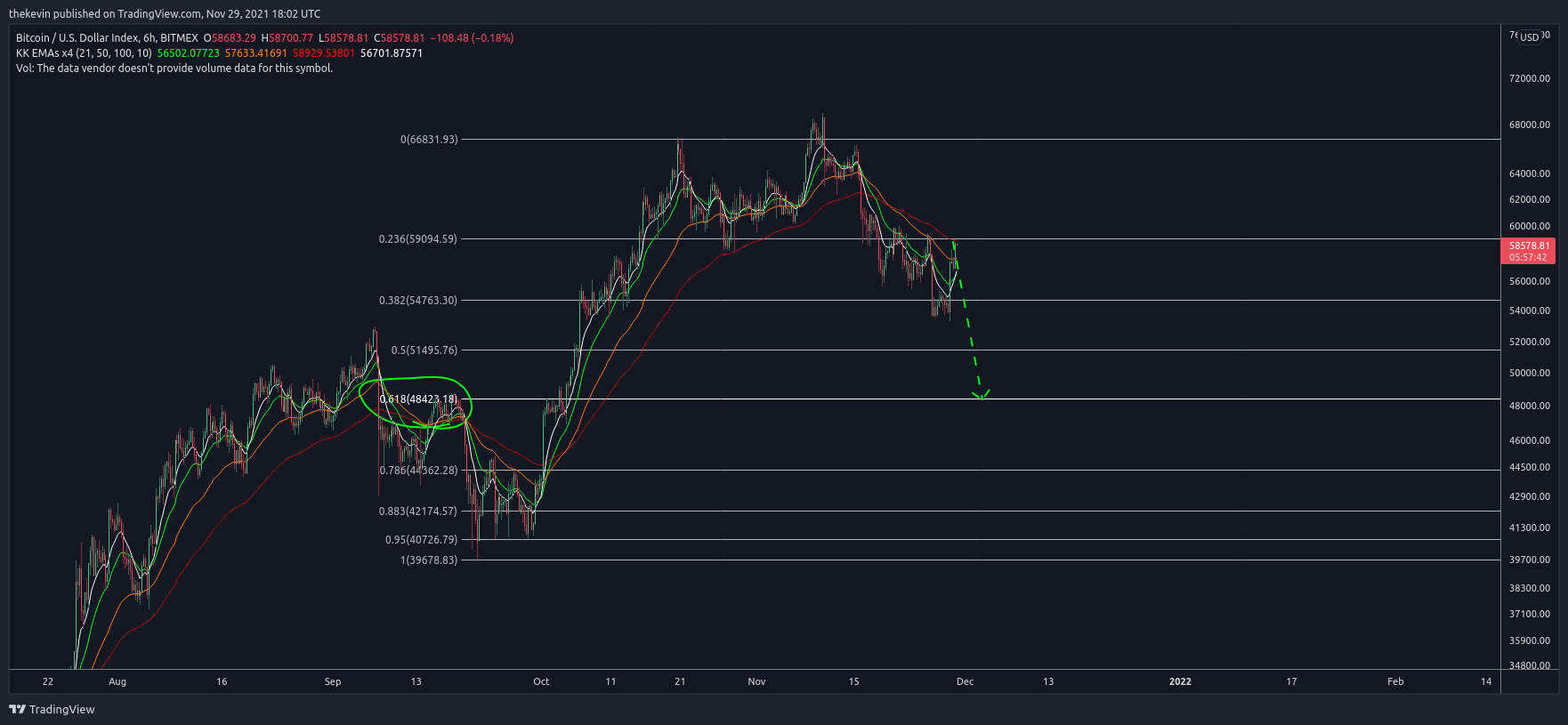Click the 68000.00 price axis label

(1530, 125)
